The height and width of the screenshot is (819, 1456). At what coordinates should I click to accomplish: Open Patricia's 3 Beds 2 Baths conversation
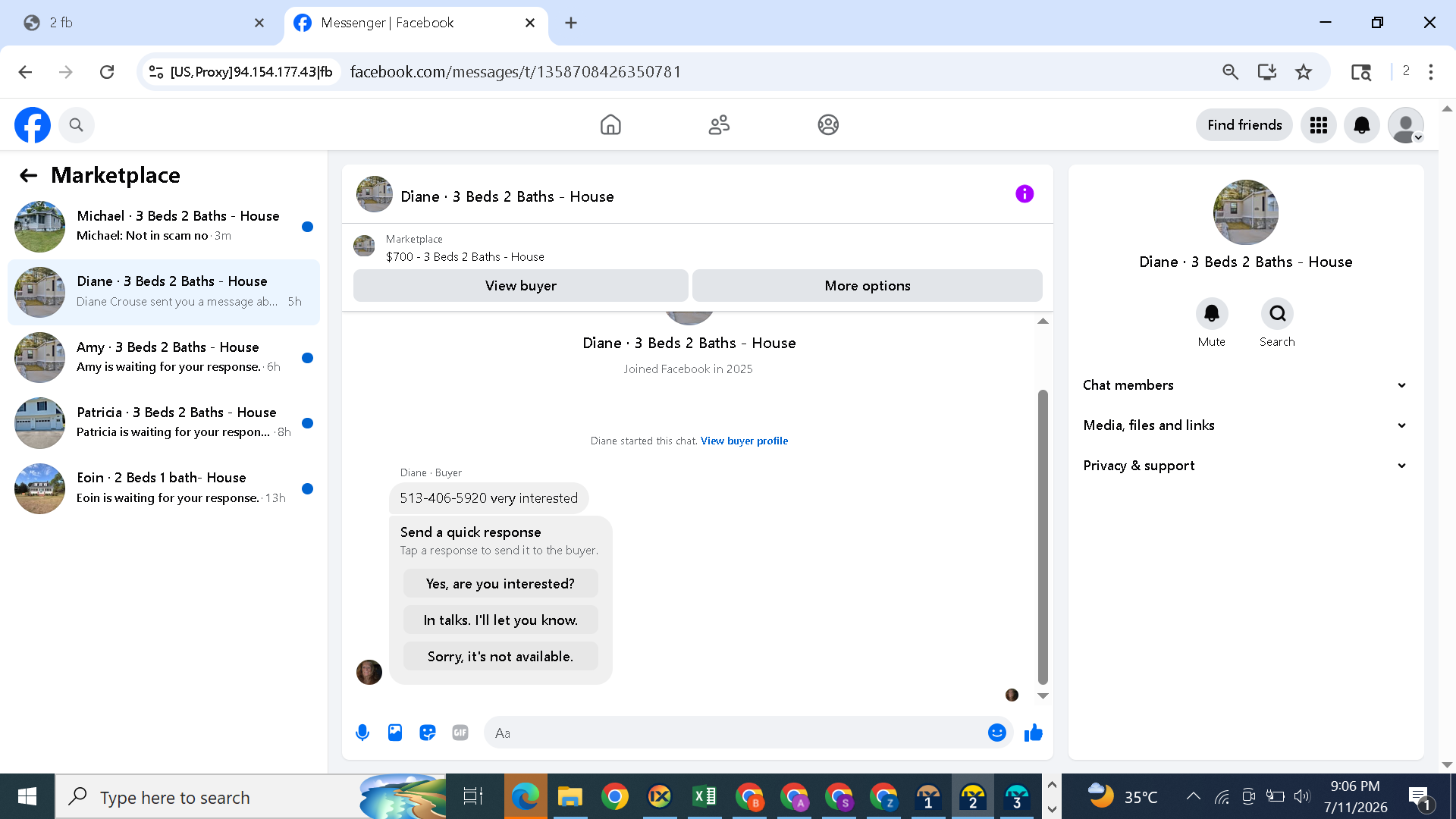click(x=164, y=422)
